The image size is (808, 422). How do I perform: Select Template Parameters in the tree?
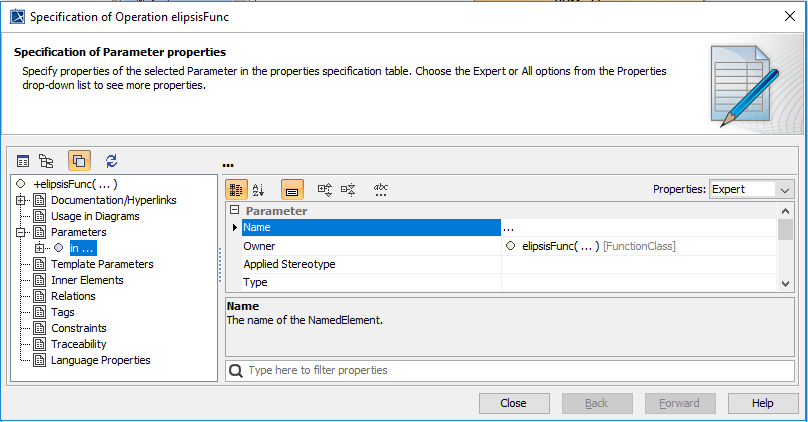(x=102, y=264)
